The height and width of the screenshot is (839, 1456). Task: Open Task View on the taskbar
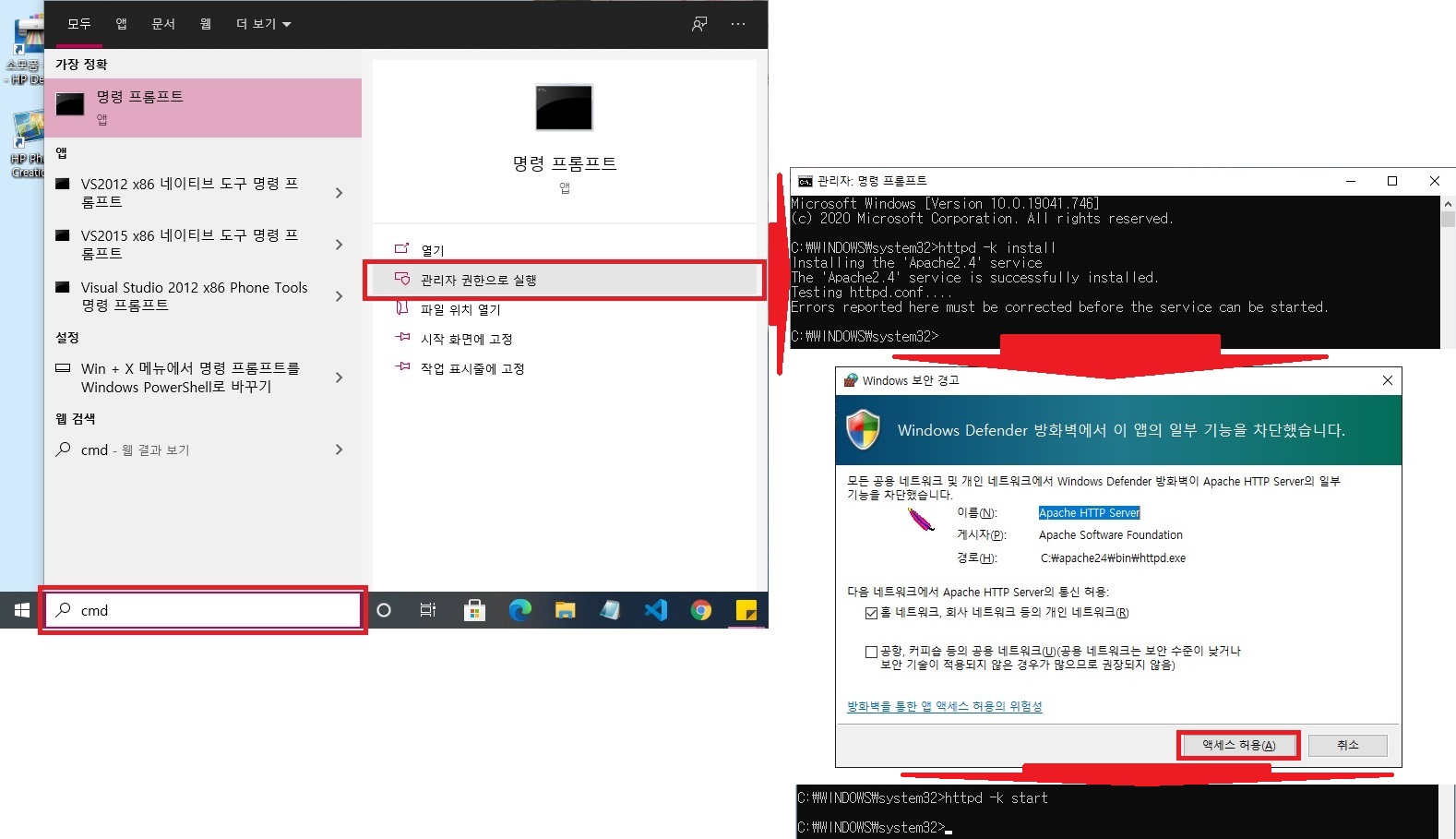click(x=428, y=610)
